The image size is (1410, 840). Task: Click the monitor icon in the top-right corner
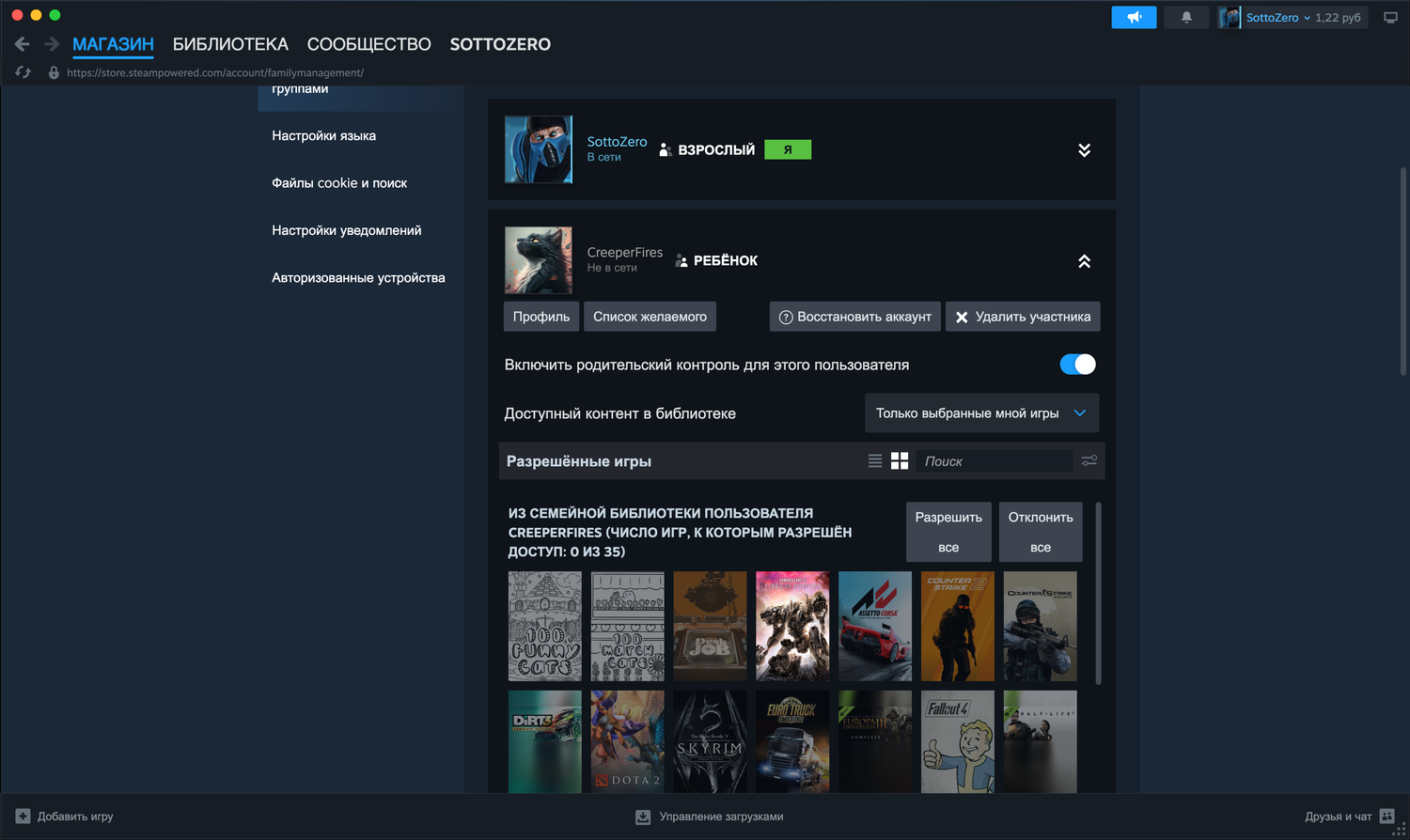coord(1390,17)
